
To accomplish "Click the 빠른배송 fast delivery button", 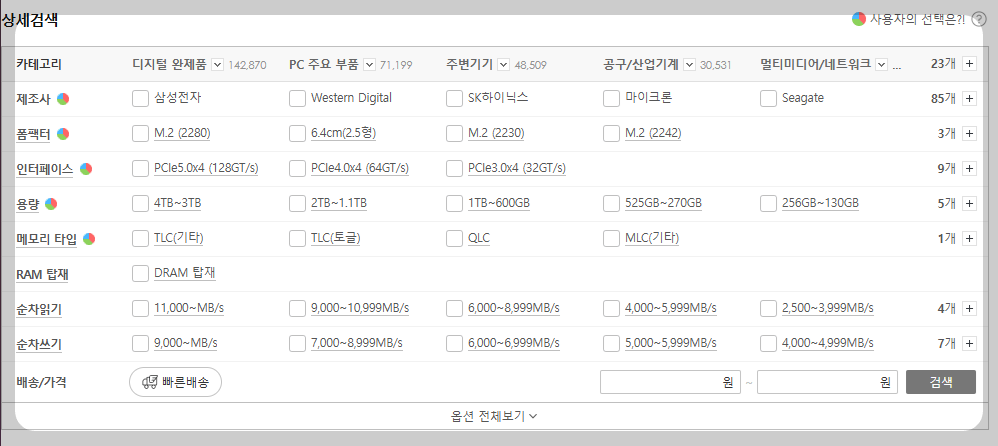I will click(x=176, y=382).
